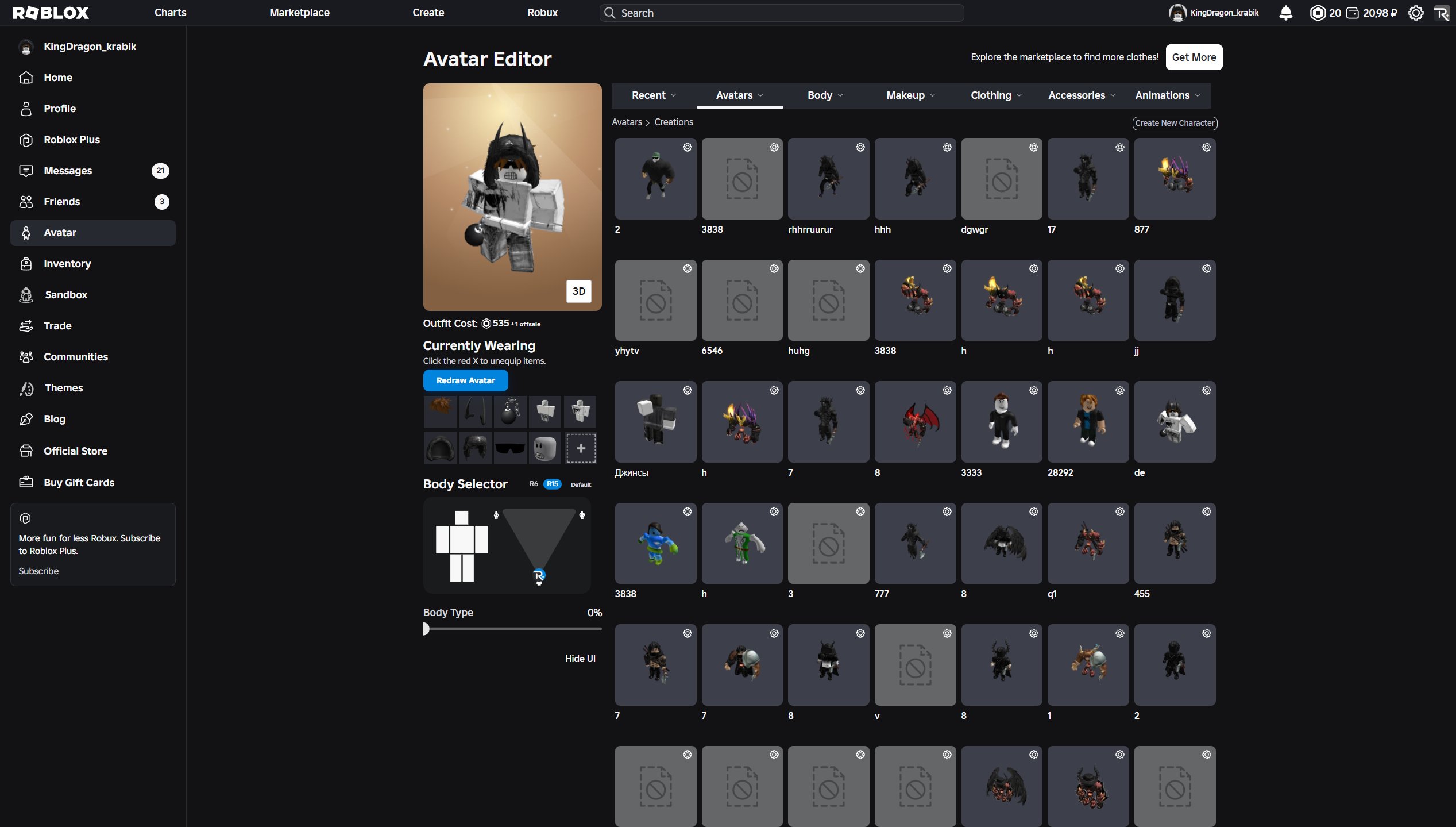Open settings gear on outfit 'Джинсы'
The height and width of the screenshot is (827, 1456).
pos(687,390)
